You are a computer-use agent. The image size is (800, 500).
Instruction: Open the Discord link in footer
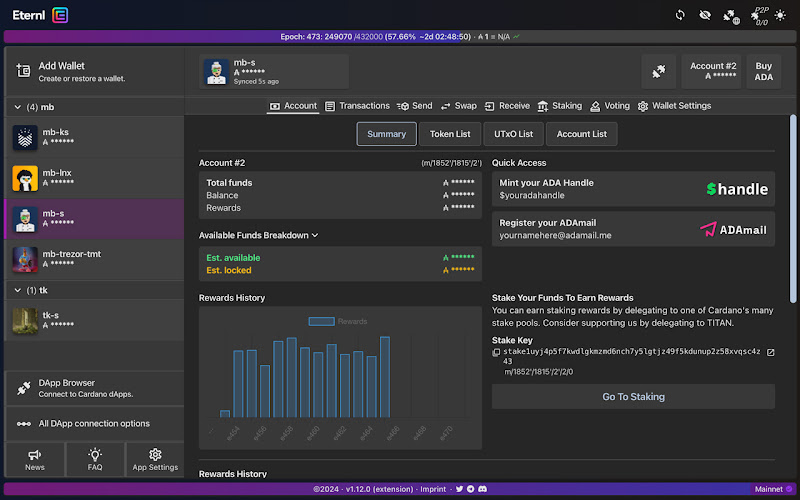pyautogui.click(x=483, y=489)
